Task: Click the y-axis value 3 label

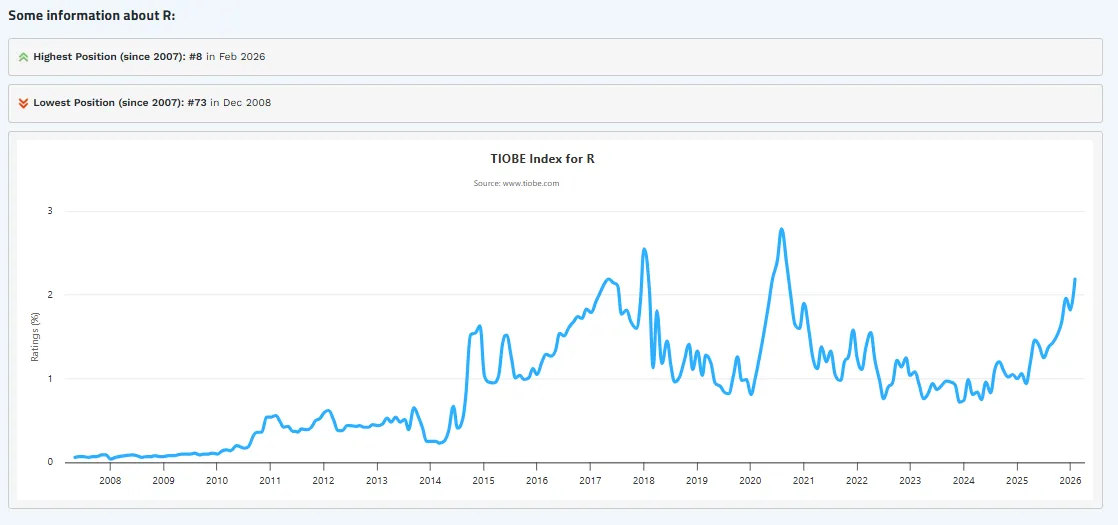Action: coord(49,211)
